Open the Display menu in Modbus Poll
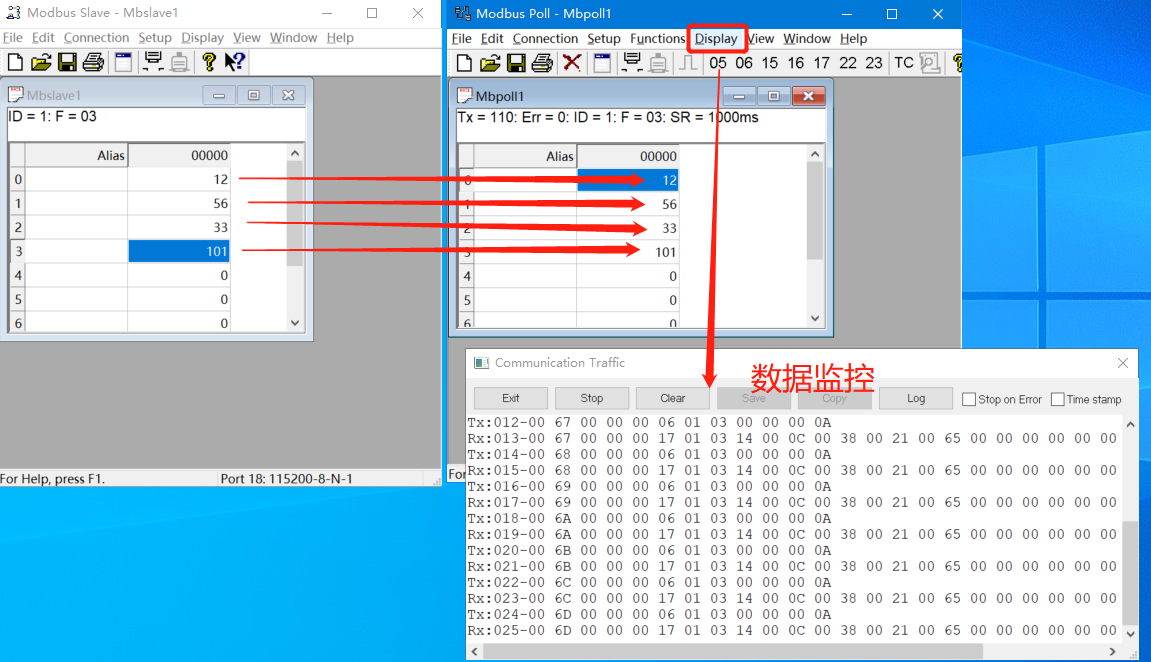 pos(716,38)
